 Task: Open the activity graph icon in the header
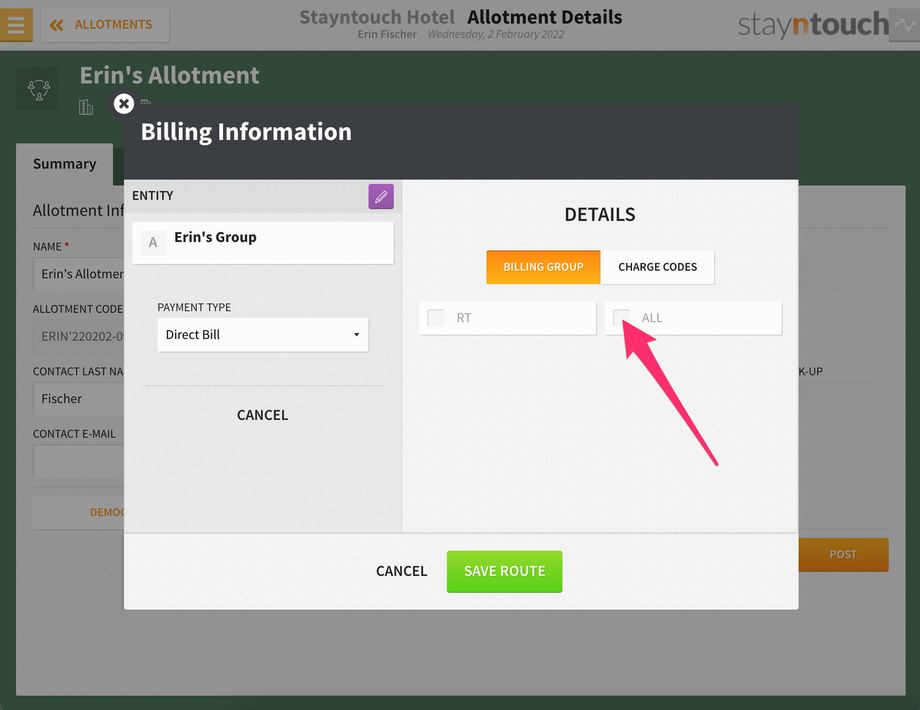click(x=904, y=25)
